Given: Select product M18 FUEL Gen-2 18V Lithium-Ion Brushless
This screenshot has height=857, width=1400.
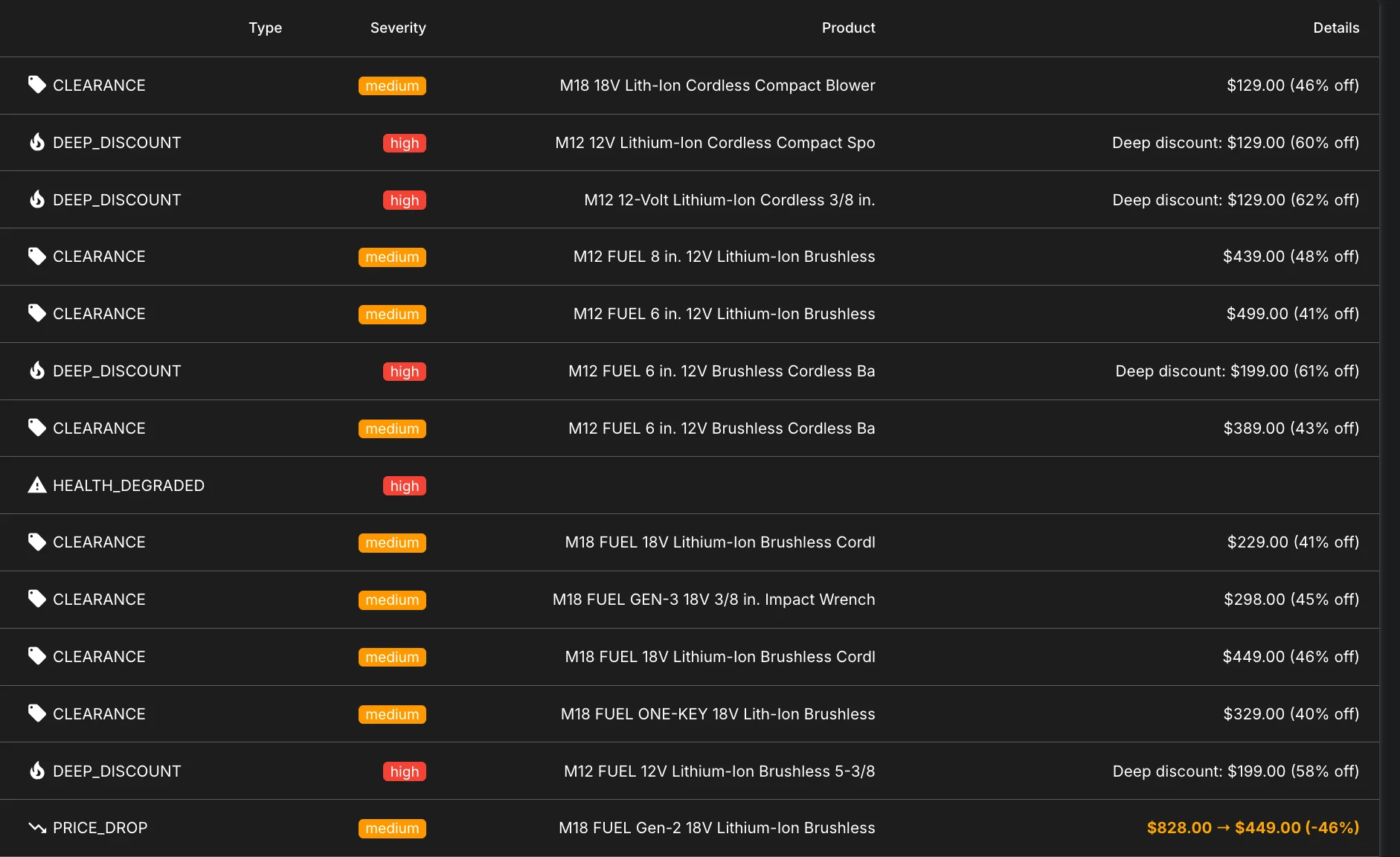Looking at the screenshot, I should [717, 828].
